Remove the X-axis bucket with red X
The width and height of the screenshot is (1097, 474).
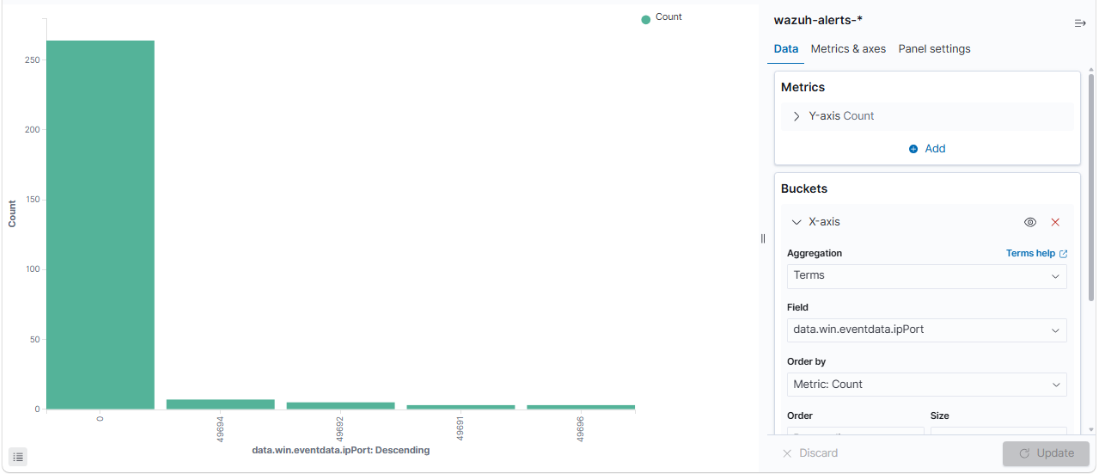point(1055,222)
